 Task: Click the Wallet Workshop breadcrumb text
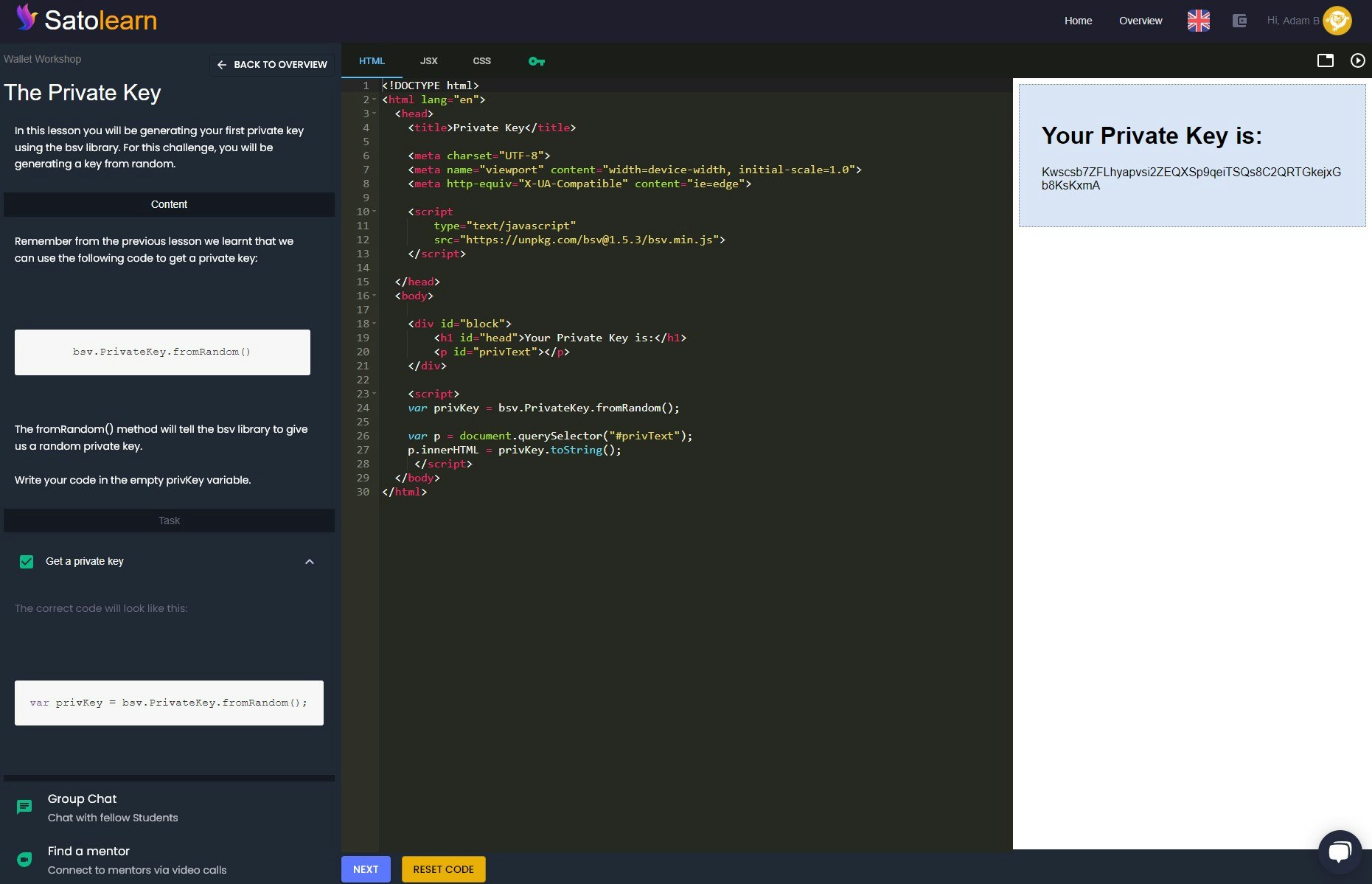point(43,59)
